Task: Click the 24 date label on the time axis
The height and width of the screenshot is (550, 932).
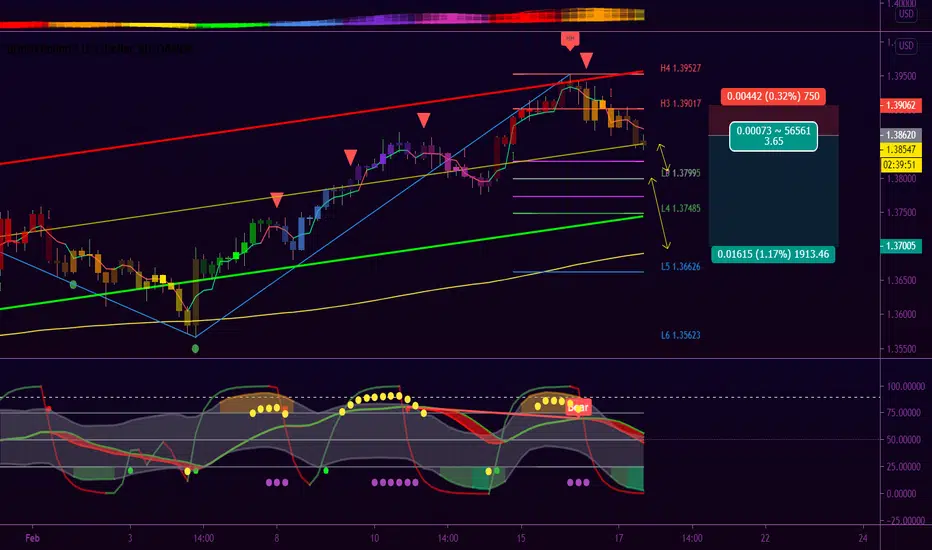Action: point(863,538)
